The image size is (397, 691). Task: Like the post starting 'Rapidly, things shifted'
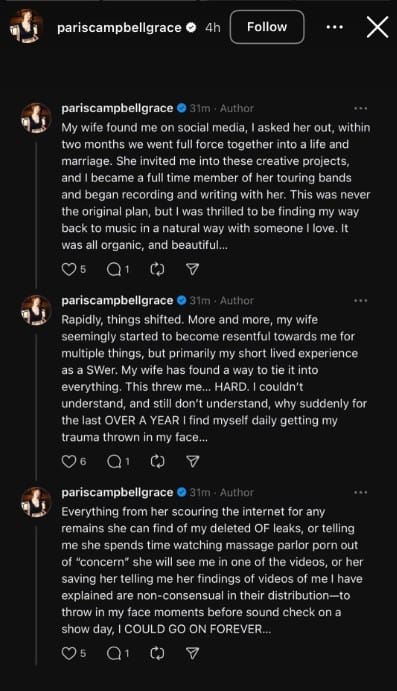point(69,461)
